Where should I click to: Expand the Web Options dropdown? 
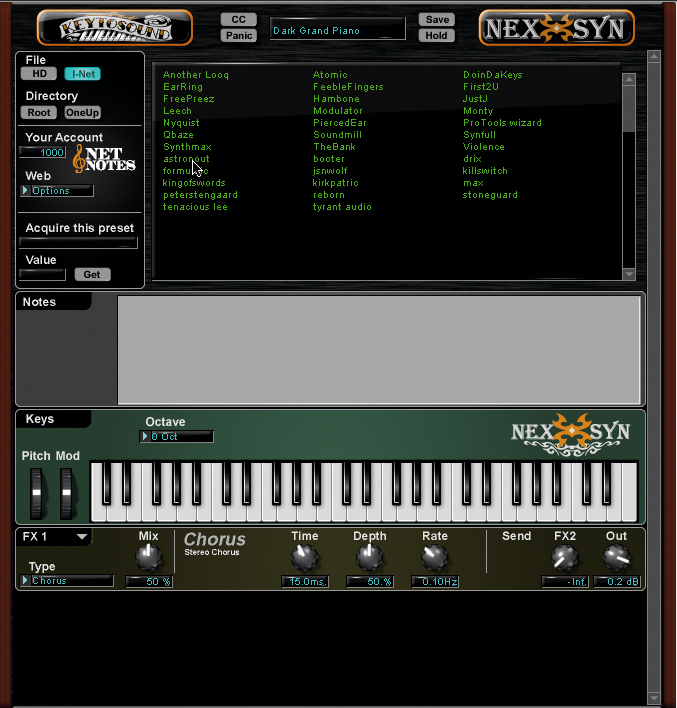coord(57,191)
